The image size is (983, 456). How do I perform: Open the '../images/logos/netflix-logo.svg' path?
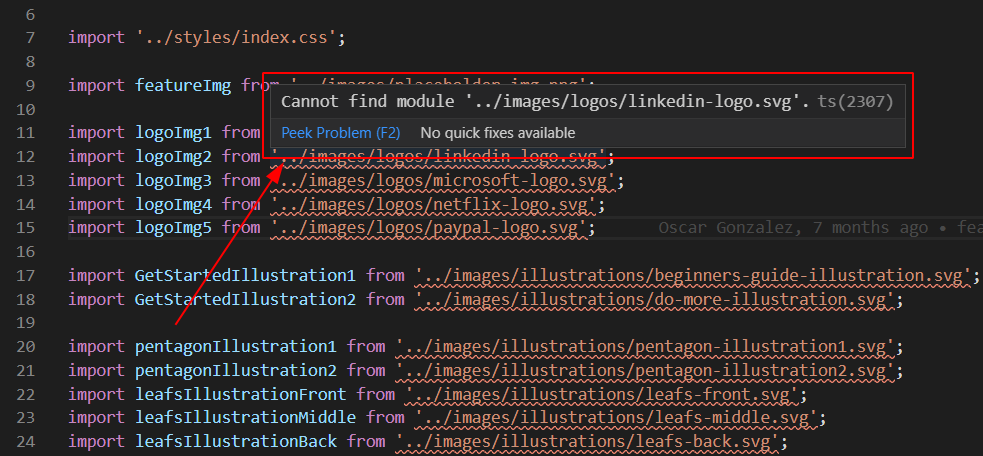tap(434, 204)
